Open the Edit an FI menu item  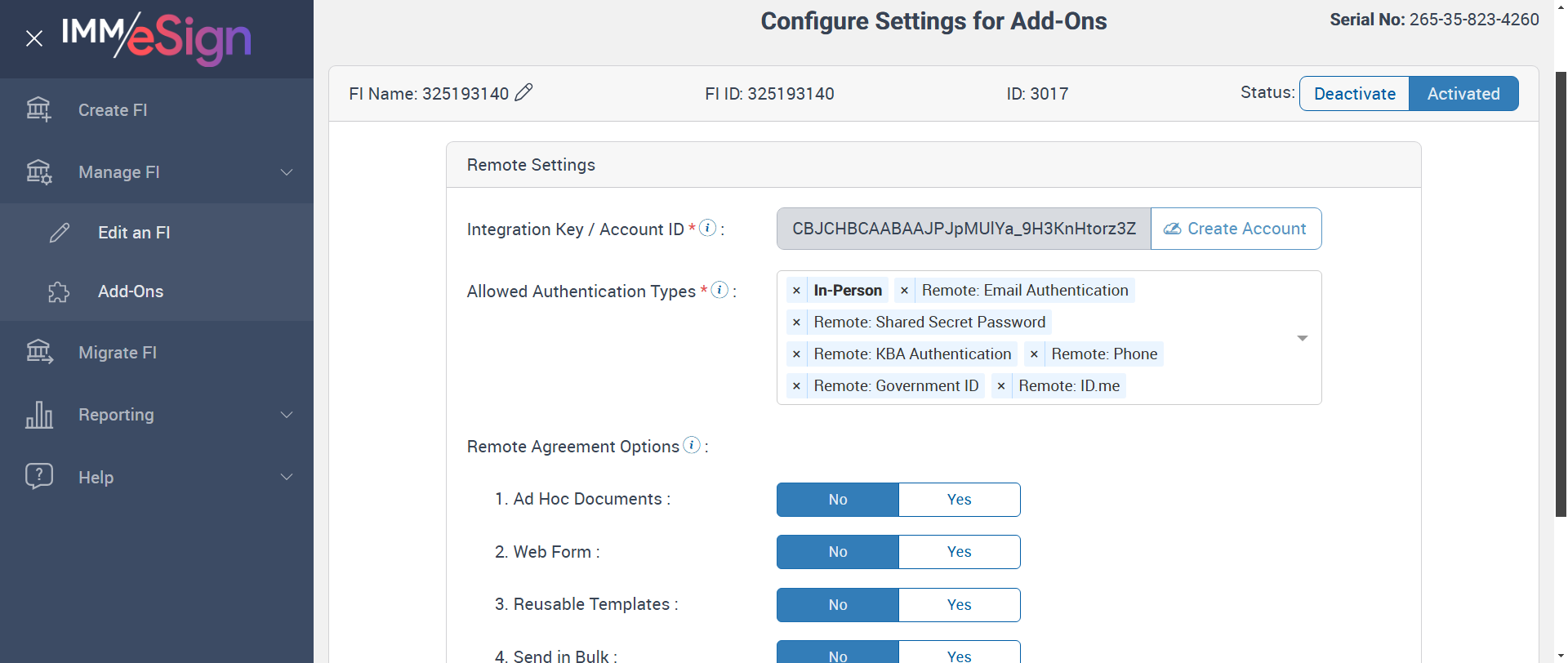(x=134, y=233)
